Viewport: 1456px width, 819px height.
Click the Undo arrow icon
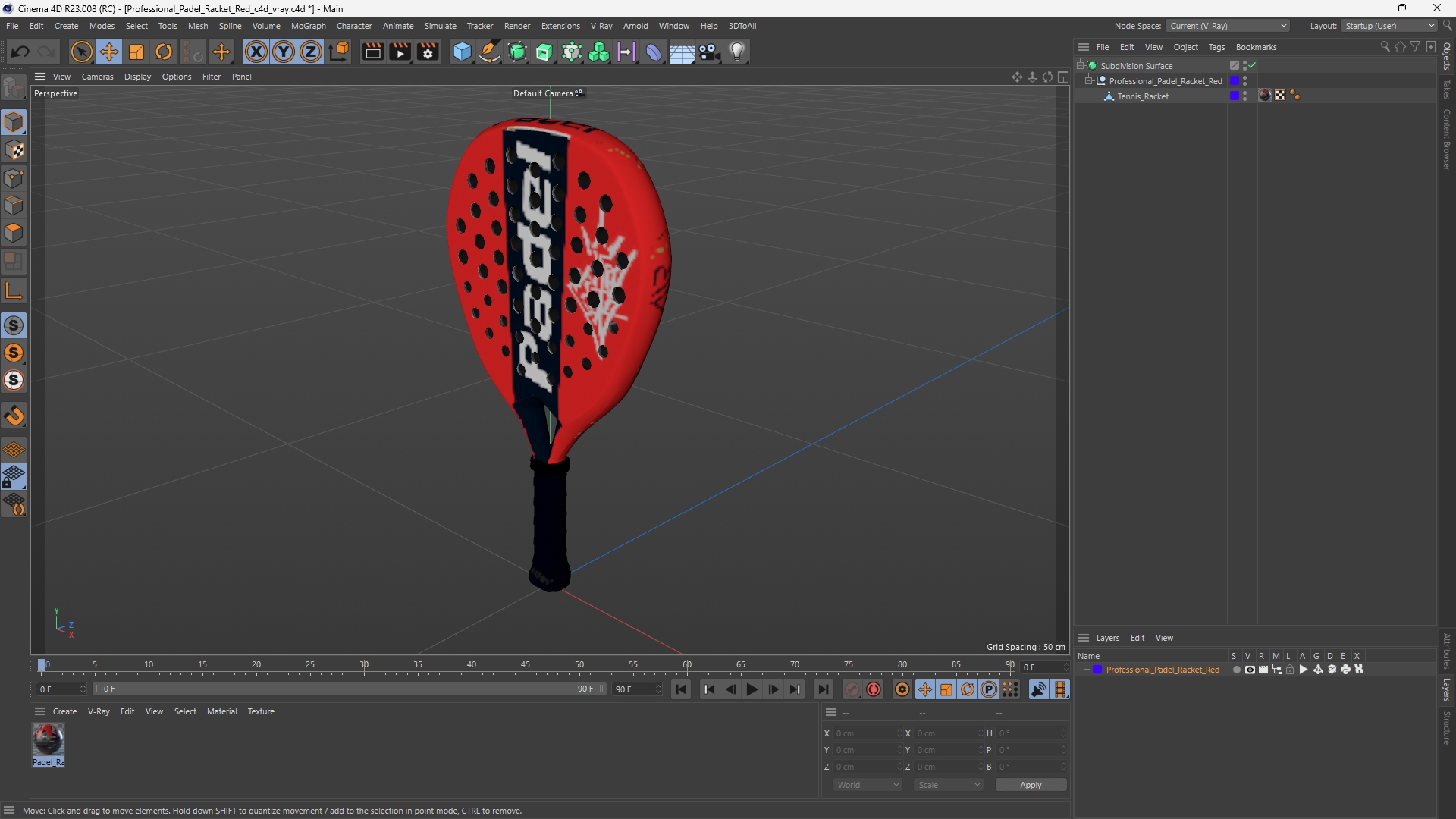tap(20, 52)
